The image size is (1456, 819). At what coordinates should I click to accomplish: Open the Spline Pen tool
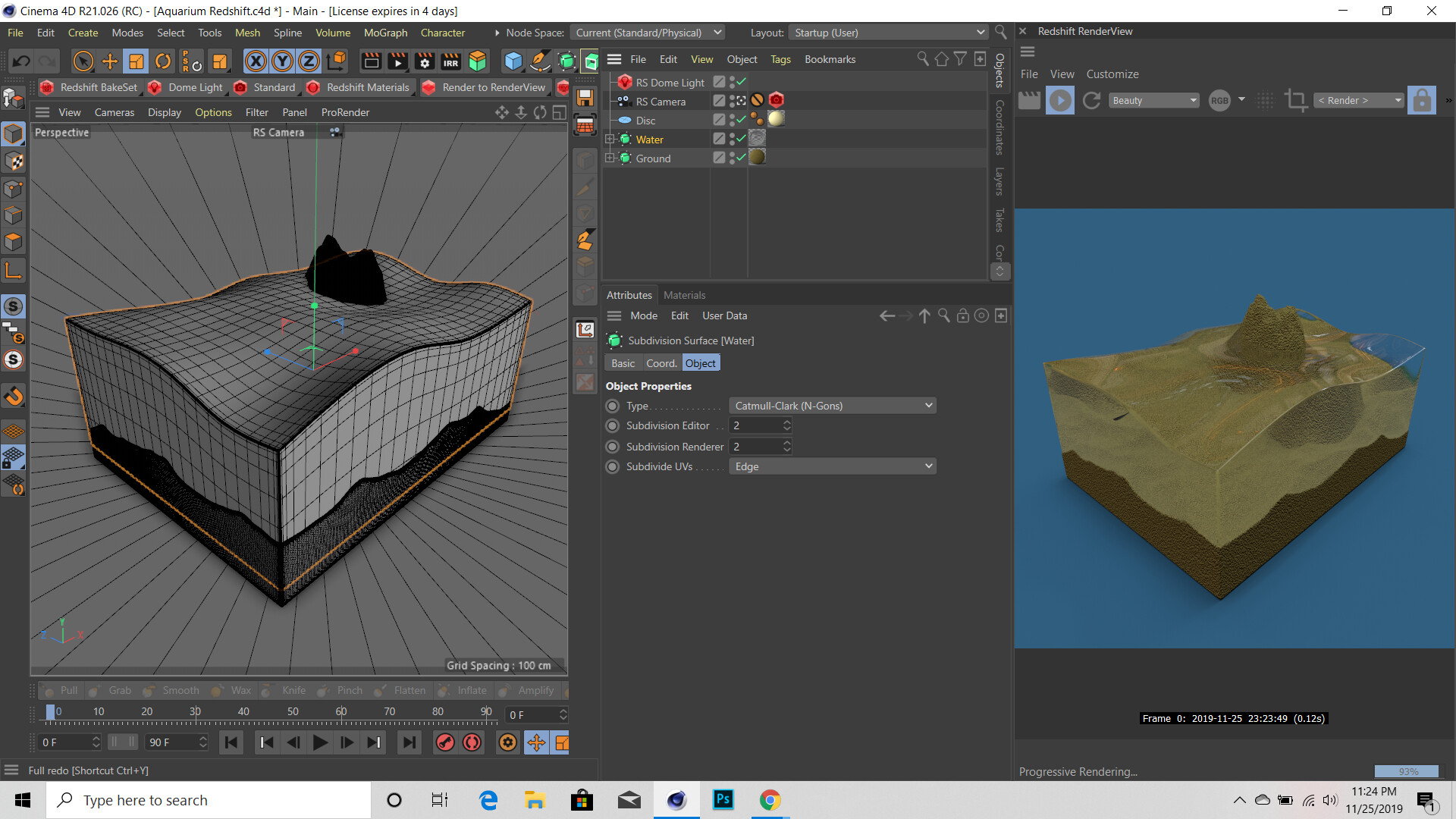tap(540, 61)
